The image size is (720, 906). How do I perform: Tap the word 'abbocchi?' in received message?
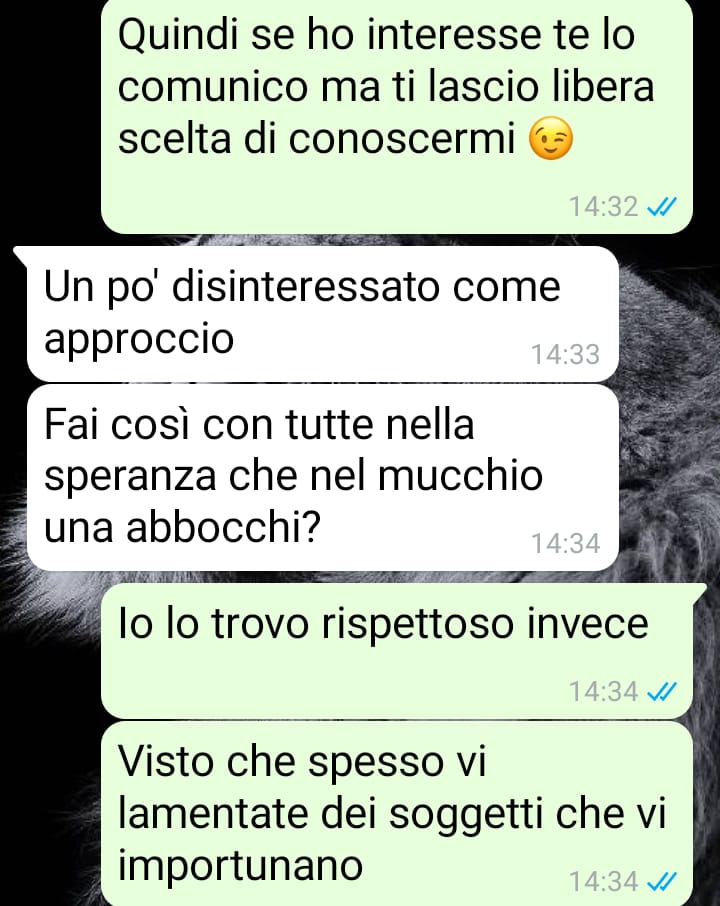click(223, 526)
